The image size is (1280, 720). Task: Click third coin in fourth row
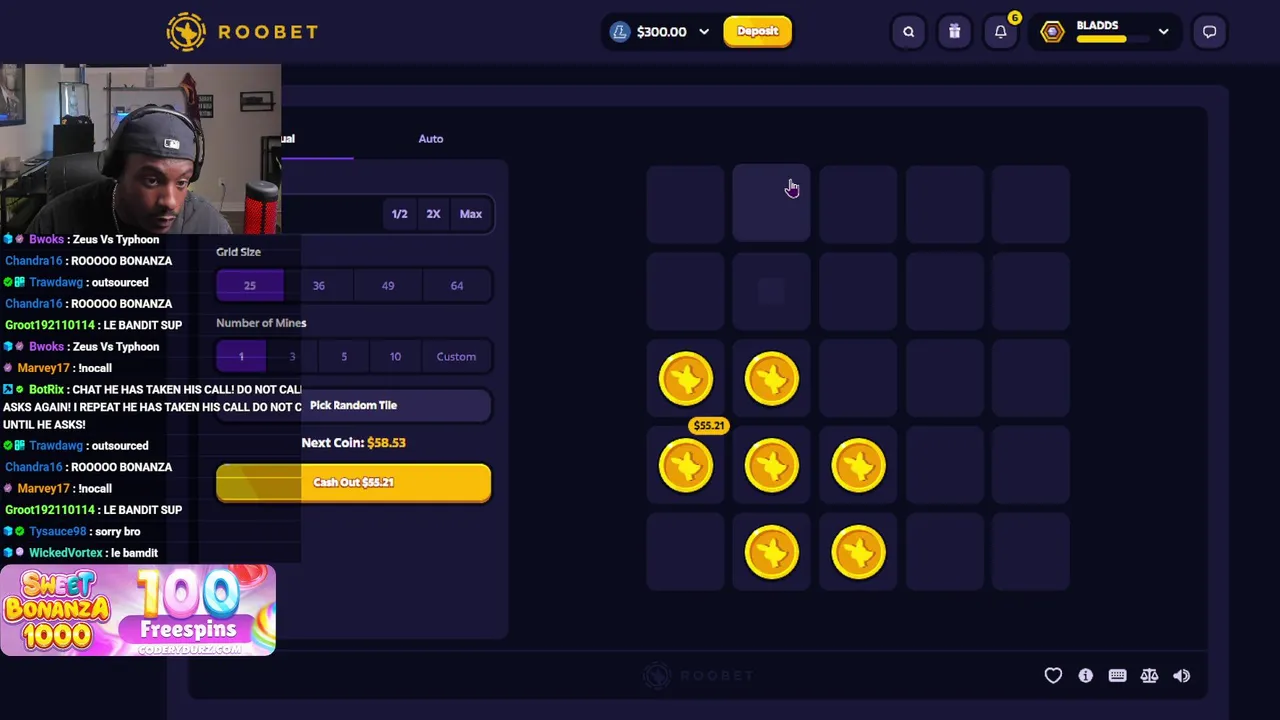point(858,465)
